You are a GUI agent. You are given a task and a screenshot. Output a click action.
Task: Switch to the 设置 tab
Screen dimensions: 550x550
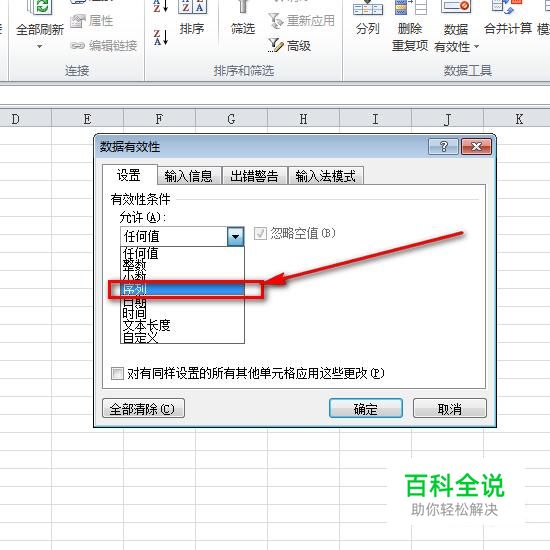click(x=129, y=175)
